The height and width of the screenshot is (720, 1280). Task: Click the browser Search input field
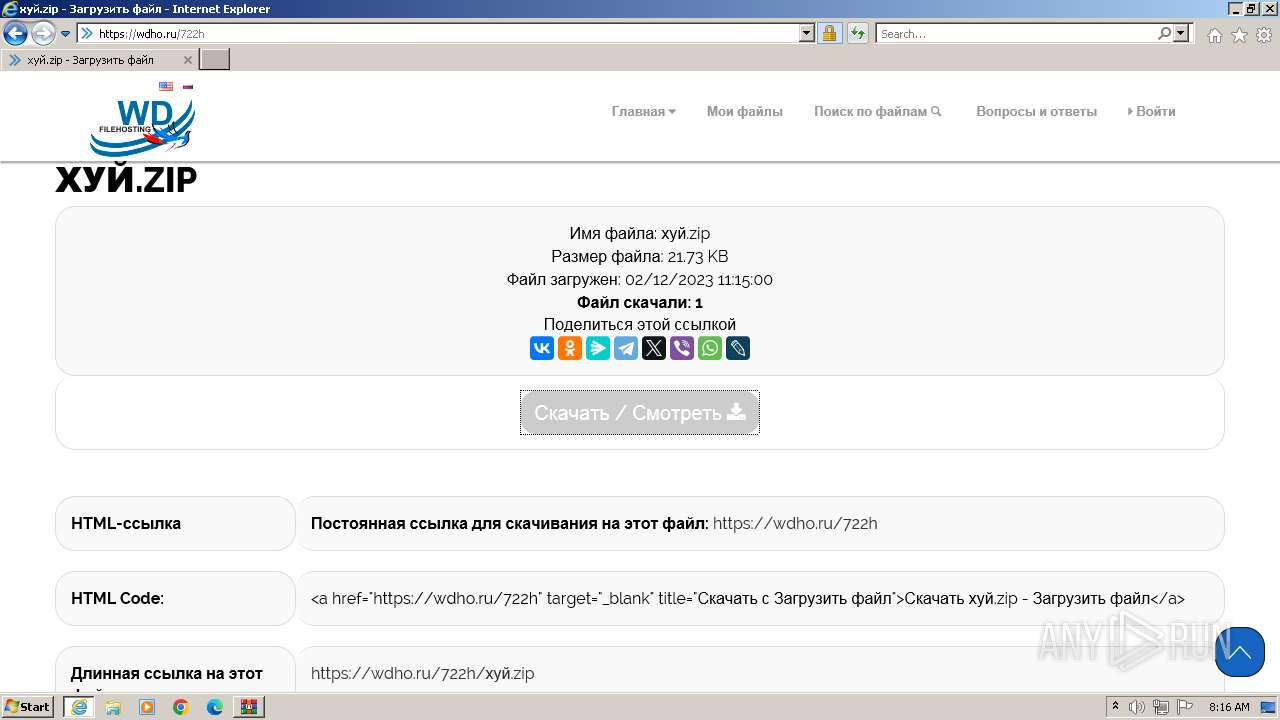click(x=1016, y=34)
